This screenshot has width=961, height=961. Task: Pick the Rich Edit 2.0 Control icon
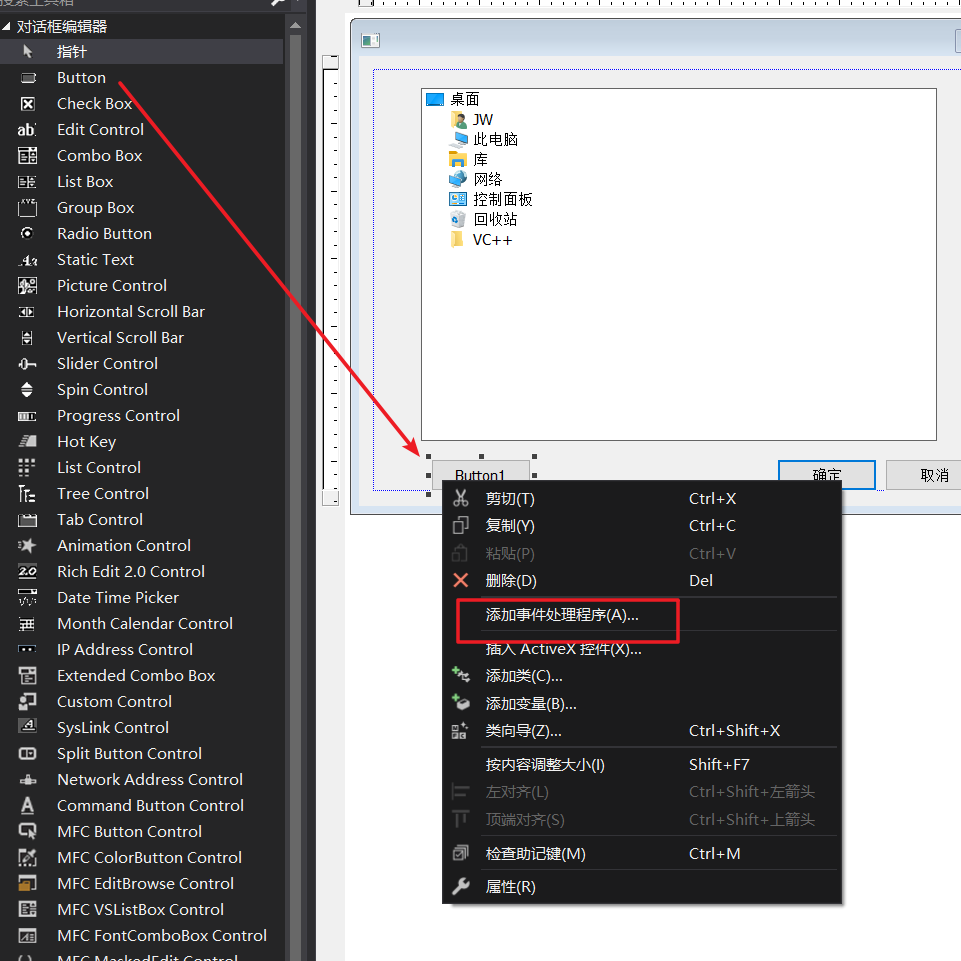28,572
